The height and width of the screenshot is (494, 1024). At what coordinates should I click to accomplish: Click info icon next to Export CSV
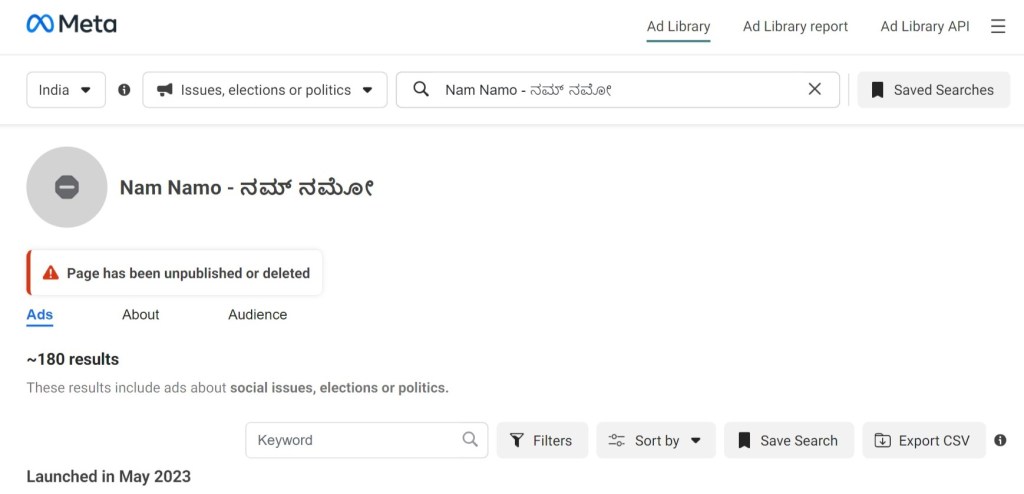coord(1000,440)
